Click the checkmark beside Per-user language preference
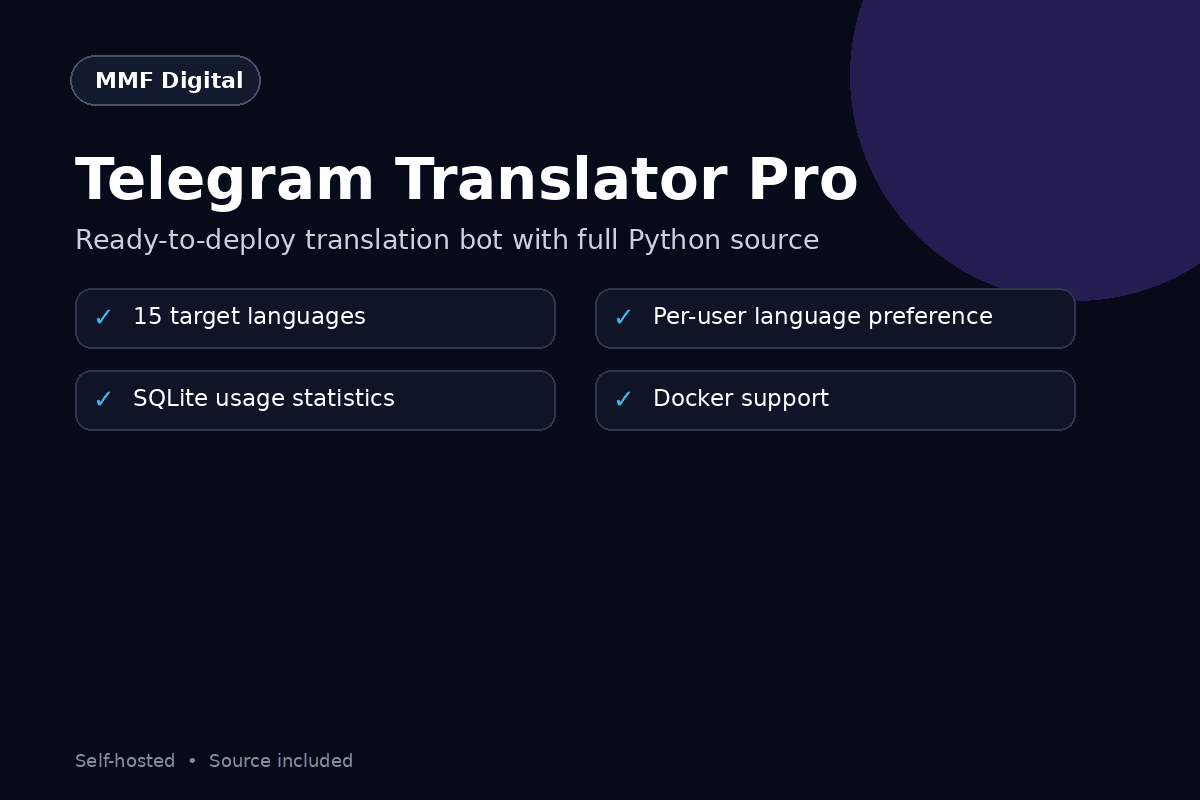Screen dimensions: 1200x800 623,318
